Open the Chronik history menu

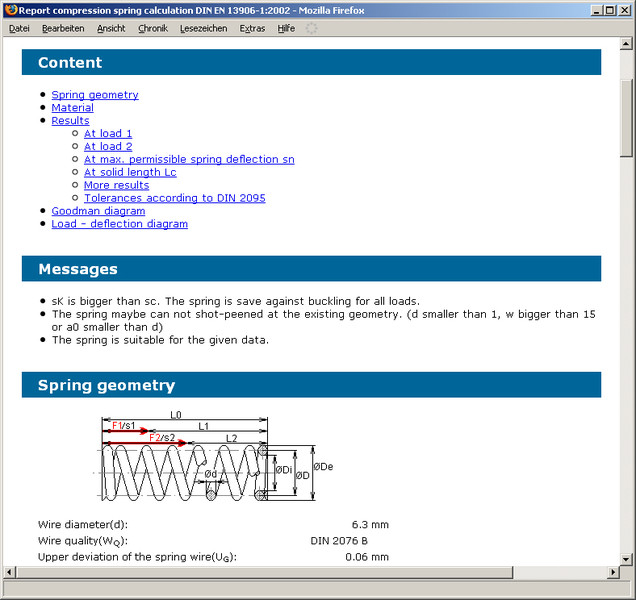pyautogui.click(x=153, y=28)
